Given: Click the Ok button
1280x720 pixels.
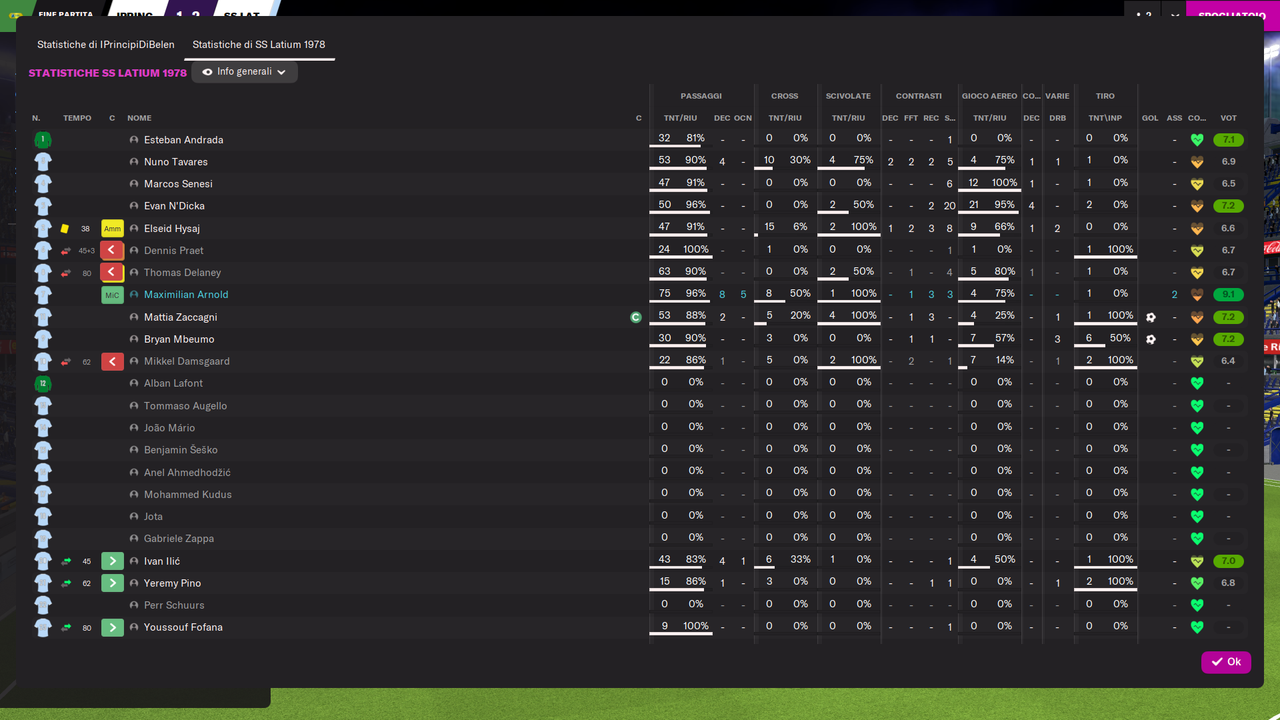Looking at the screenshot, I should click(1226, 662).
